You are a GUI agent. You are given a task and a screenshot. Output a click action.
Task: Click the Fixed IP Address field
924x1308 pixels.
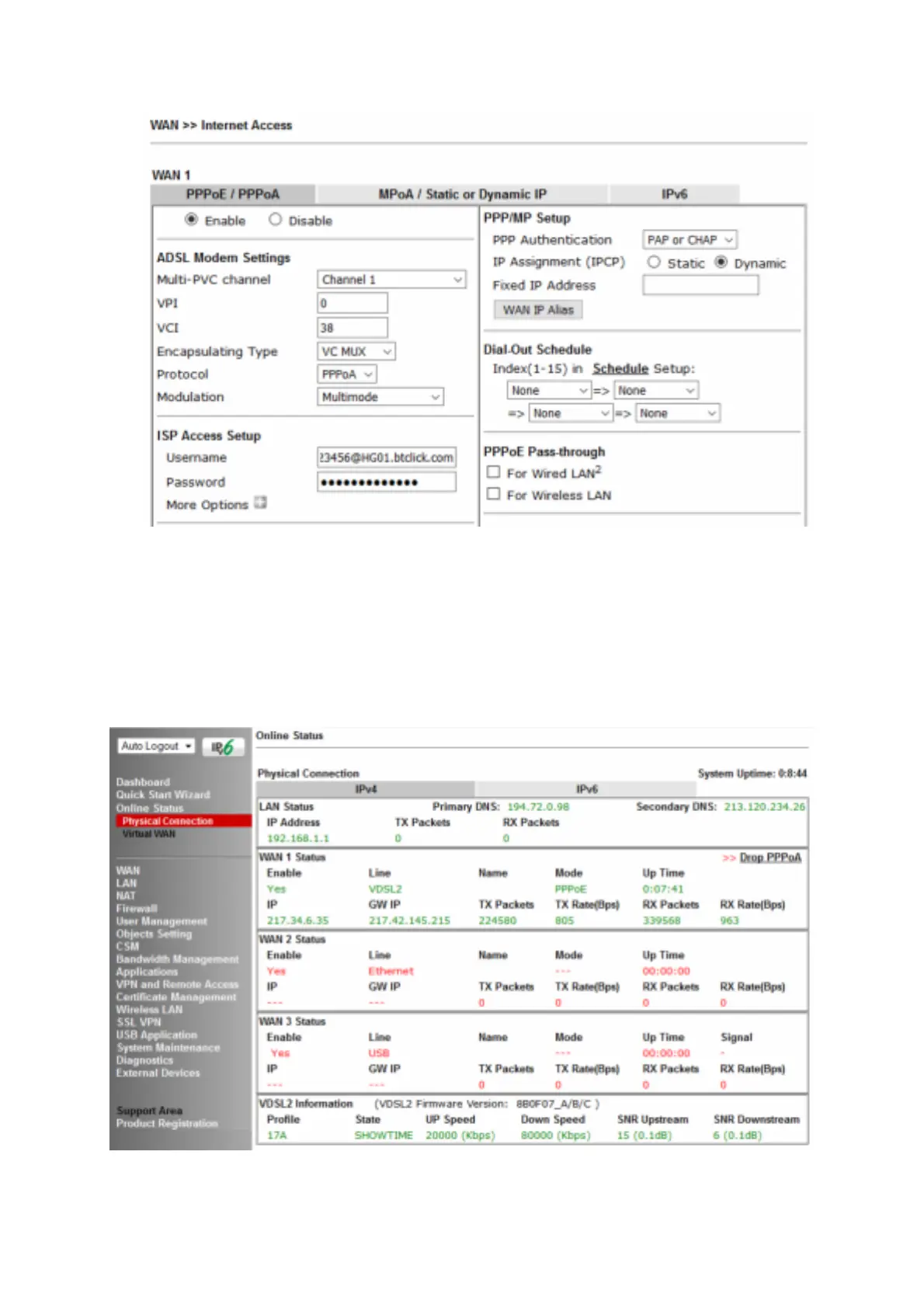(x=700, y=285)
